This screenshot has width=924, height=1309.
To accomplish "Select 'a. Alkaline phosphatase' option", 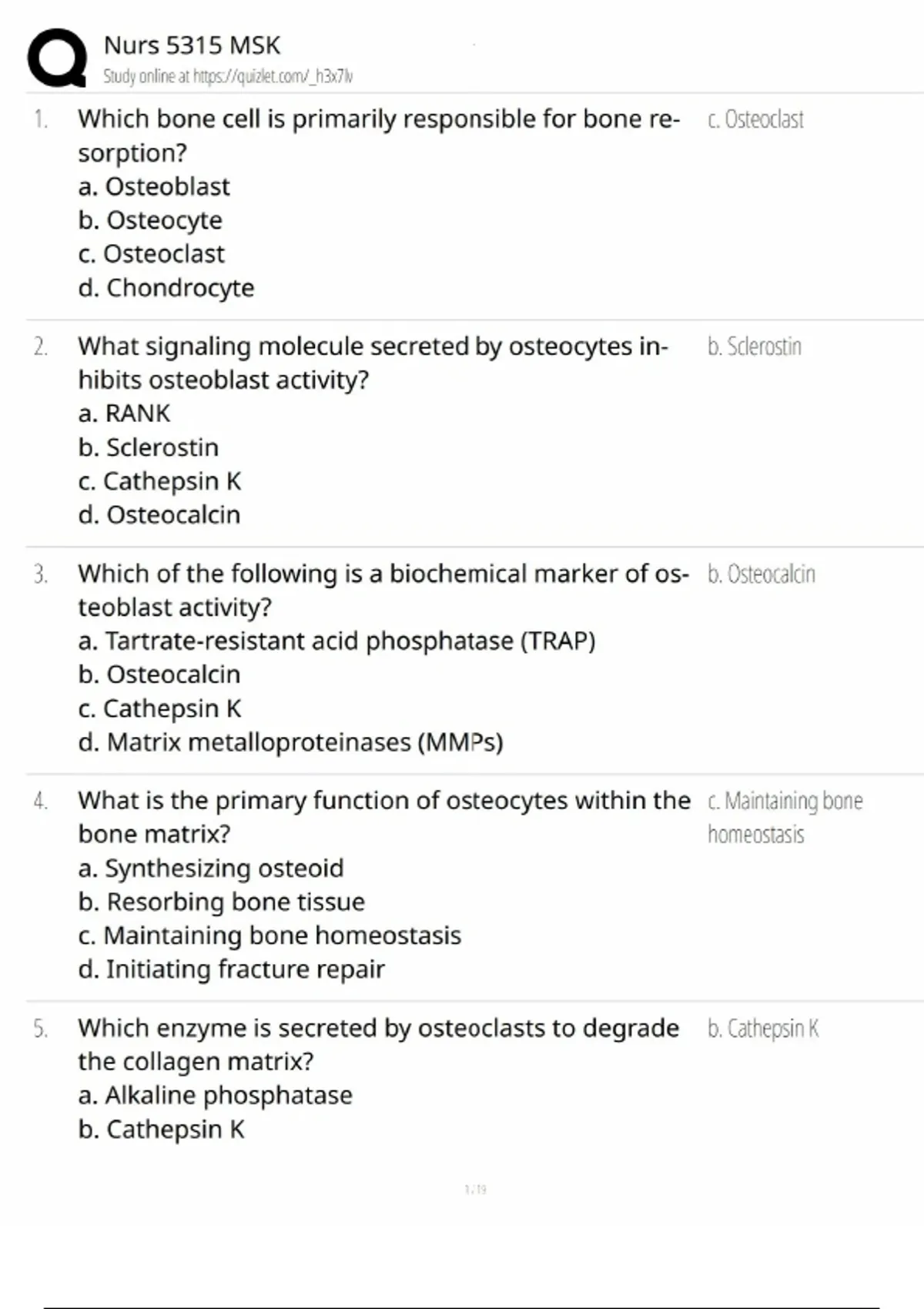I will [215, 1095].
